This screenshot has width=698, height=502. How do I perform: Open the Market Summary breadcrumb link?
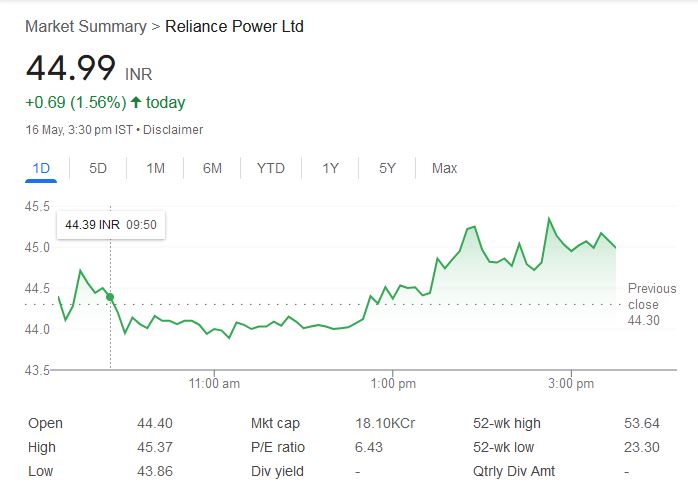tap(86, 27)
